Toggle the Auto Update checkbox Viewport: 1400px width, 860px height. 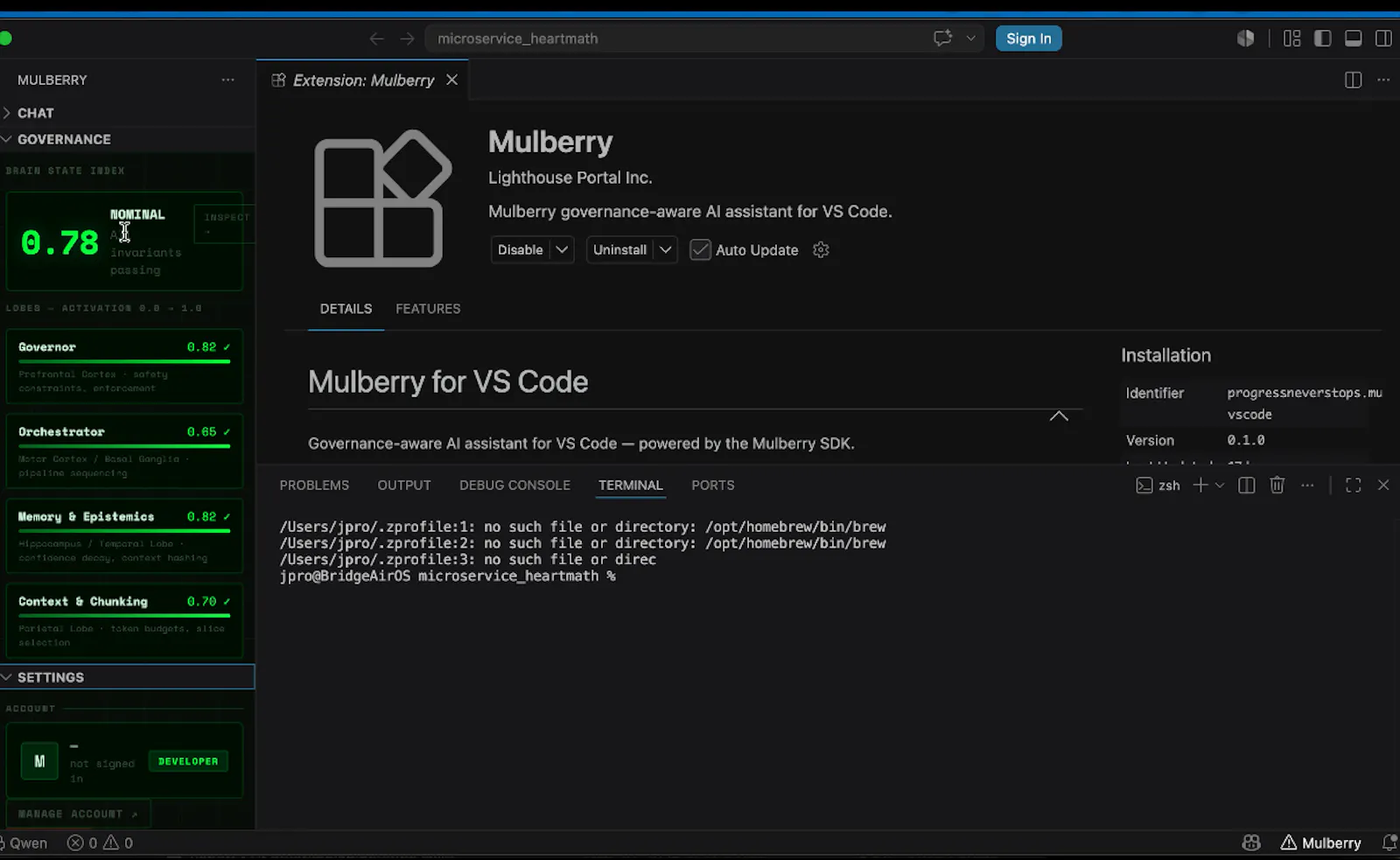tap(700, 249)
